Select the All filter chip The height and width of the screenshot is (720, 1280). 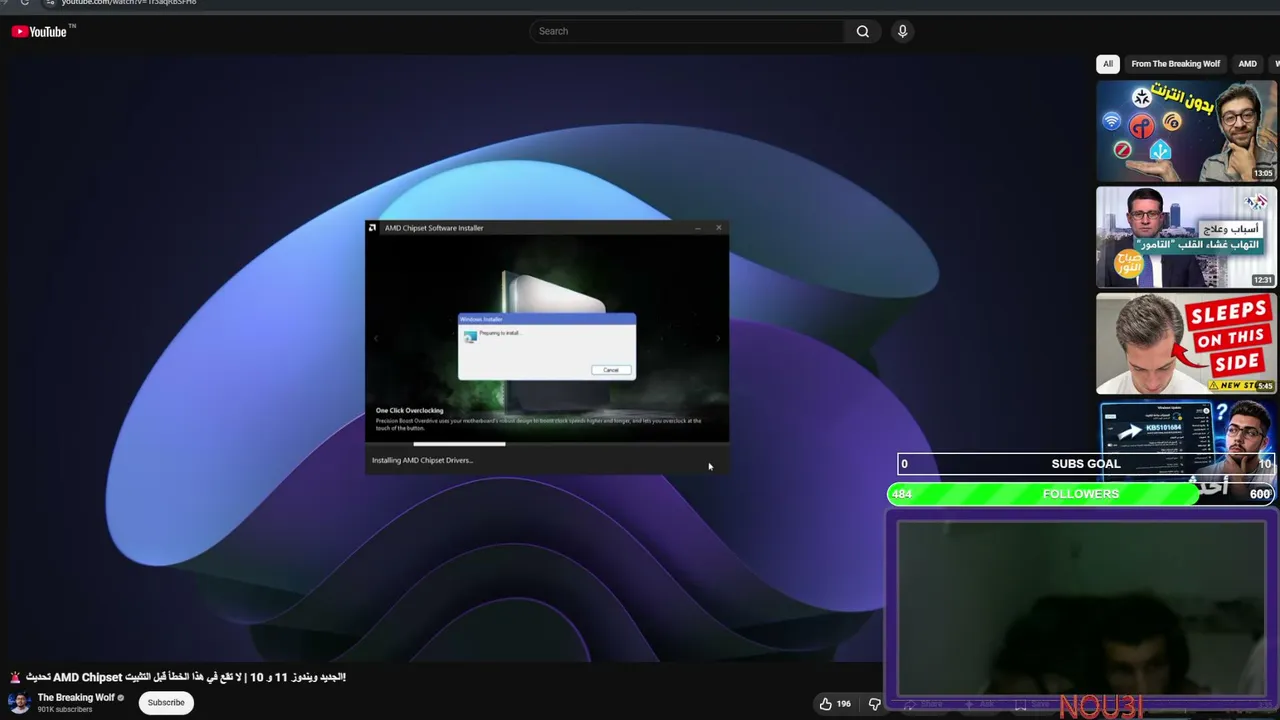tap(1108, 64)
